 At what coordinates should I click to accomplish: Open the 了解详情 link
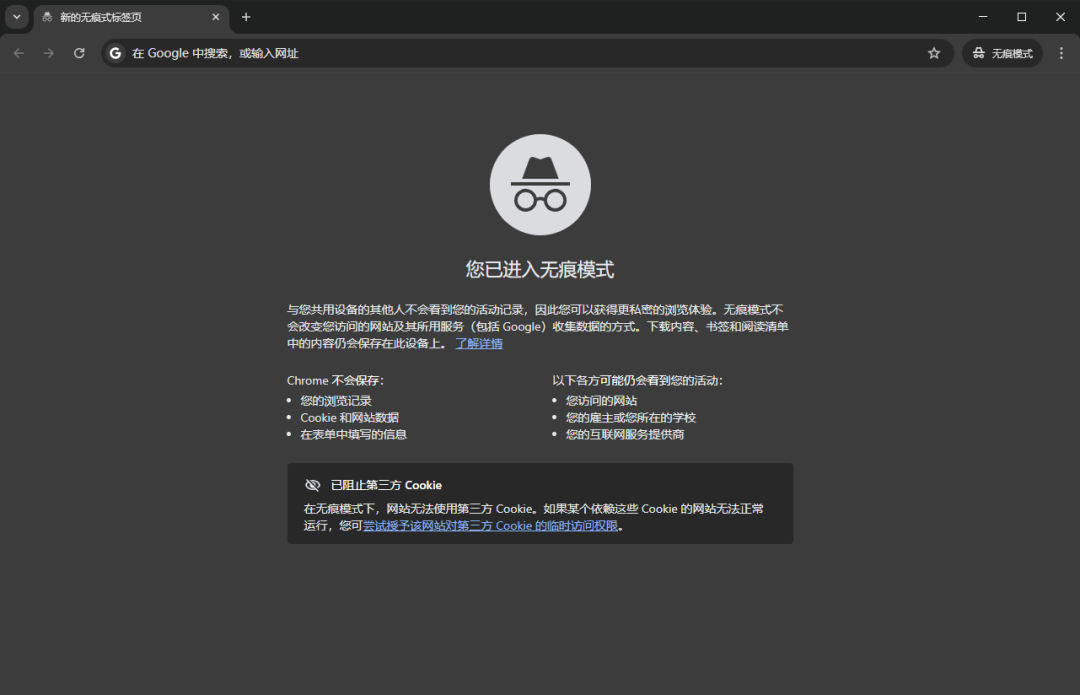point(479,344)
